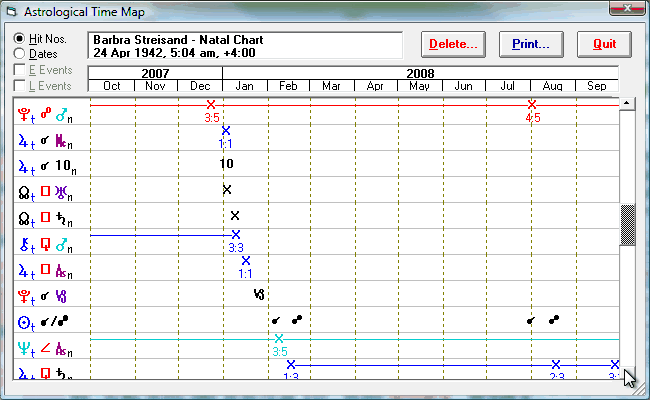This screenshot has width=650, height=400.
Task: Click the As glyph in Neptune row
Action: coord(62,349)
